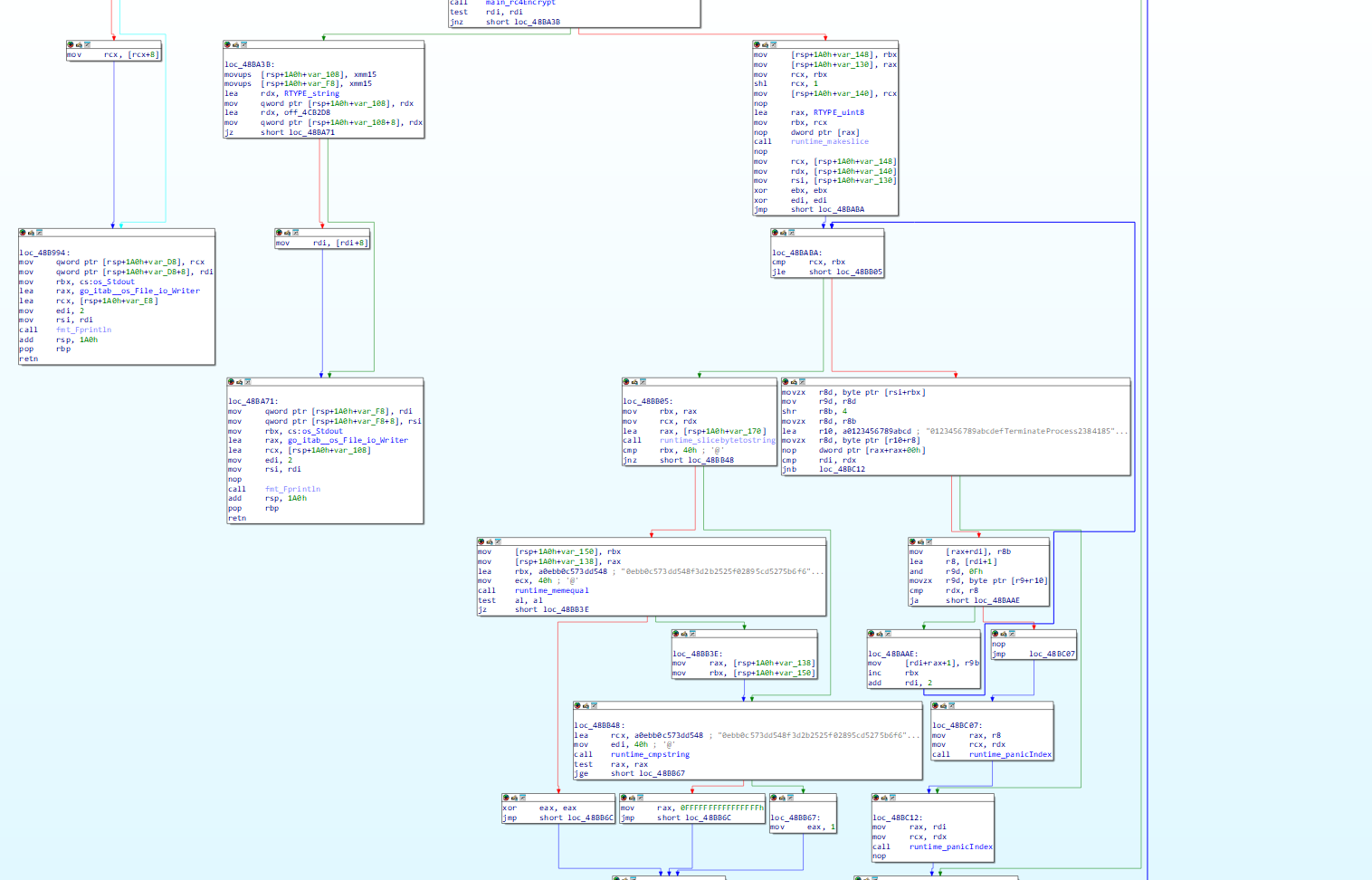Set node color of runtime_memequal block
Image resolution: width=1372 pixels, height=880 pixels.
[481, 541]
